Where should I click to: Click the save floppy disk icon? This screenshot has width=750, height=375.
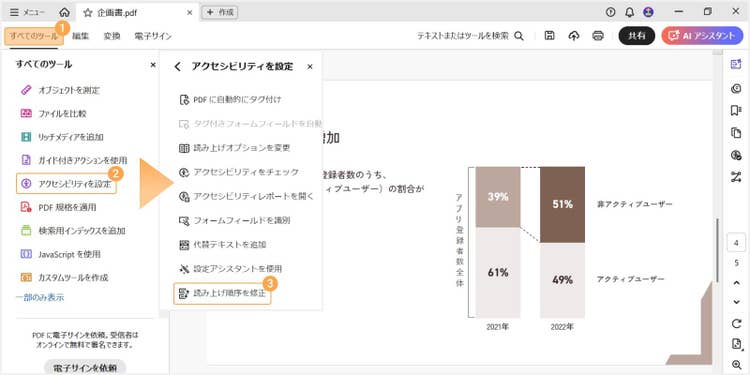[550, 36]
